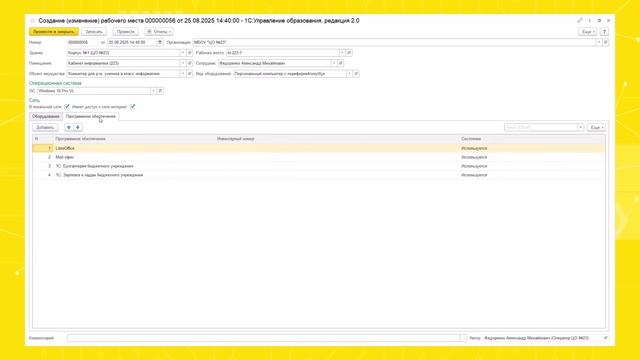Click the 'Состояние' column header

point(471,139)
